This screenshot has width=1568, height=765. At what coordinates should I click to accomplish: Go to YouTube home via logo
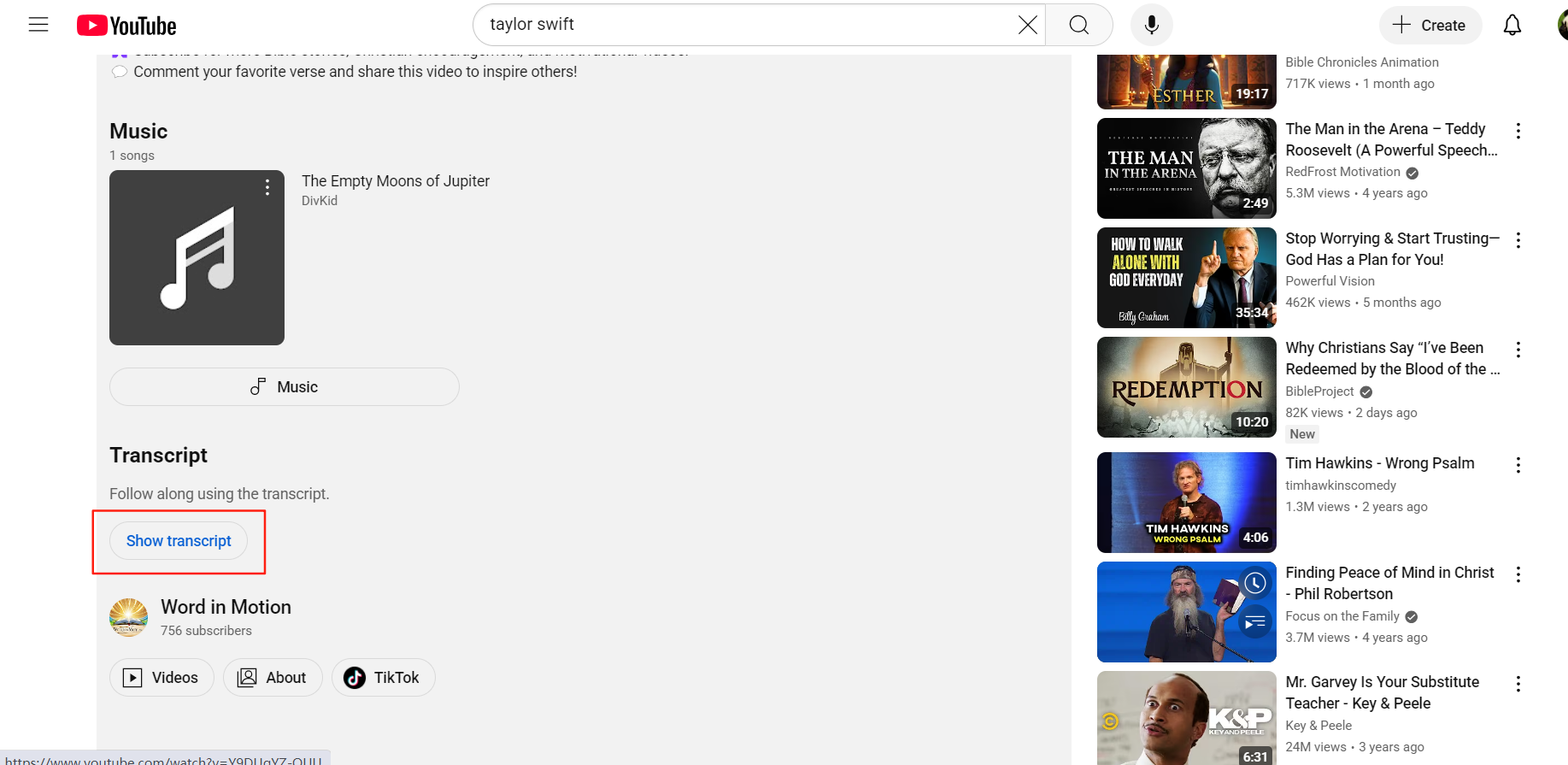[x=126, y=26]
